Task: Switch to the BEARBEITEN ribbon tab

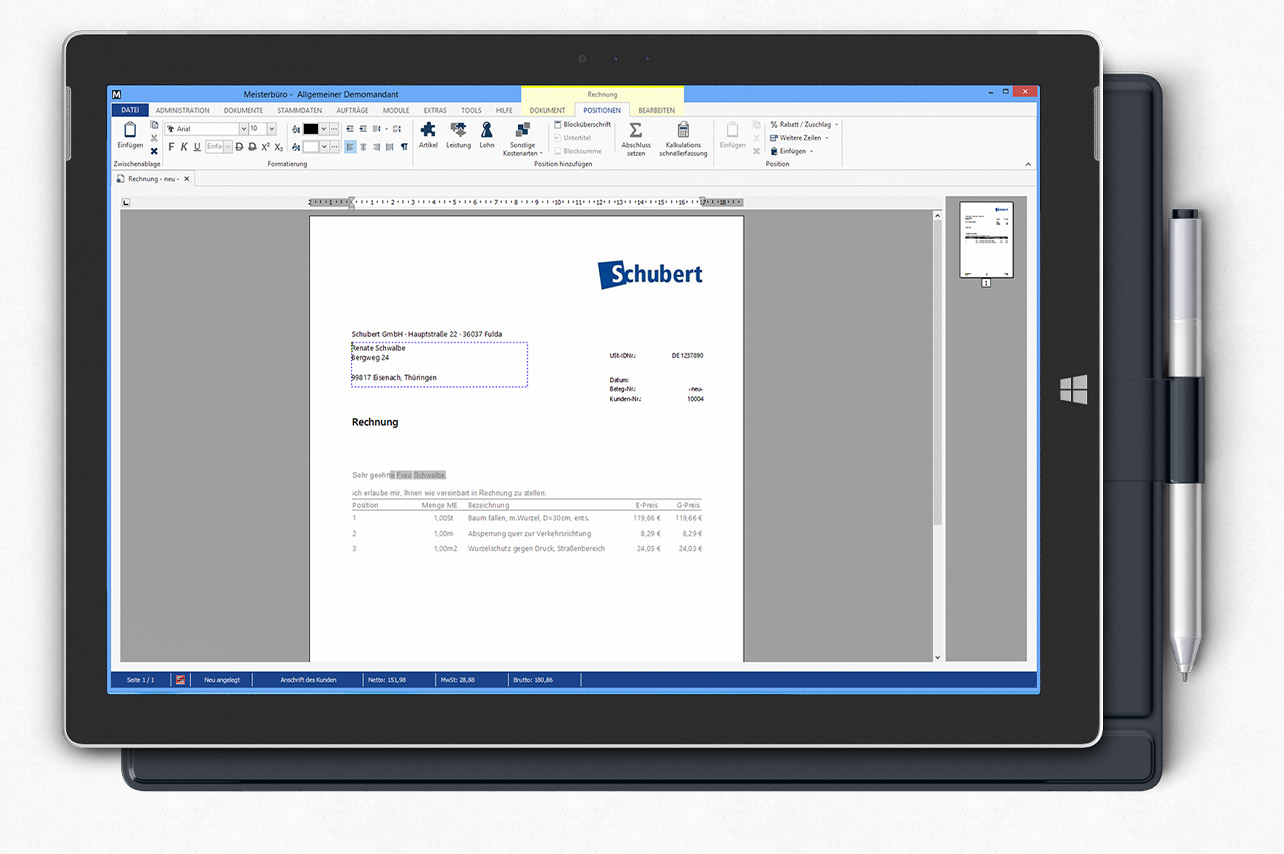Action: pos(656,110)
